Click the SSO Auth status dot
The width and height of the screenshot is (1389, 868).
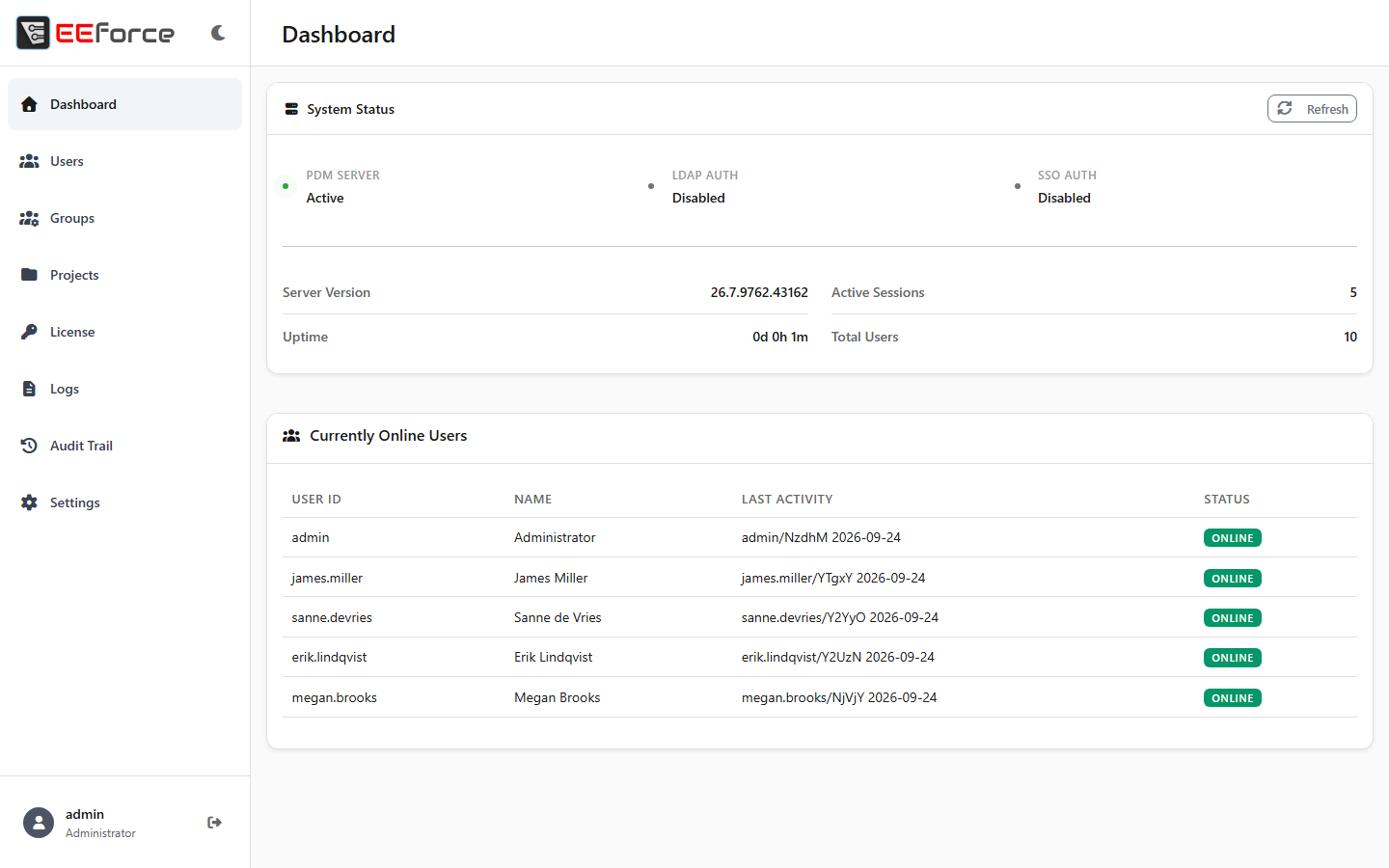click(x=1018, y=186)
